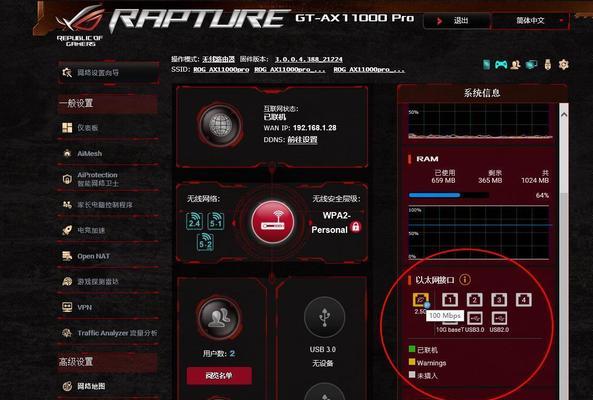Click the 5-2 wireless band icon
The image size is (593, 400).
tap(205, 242)
